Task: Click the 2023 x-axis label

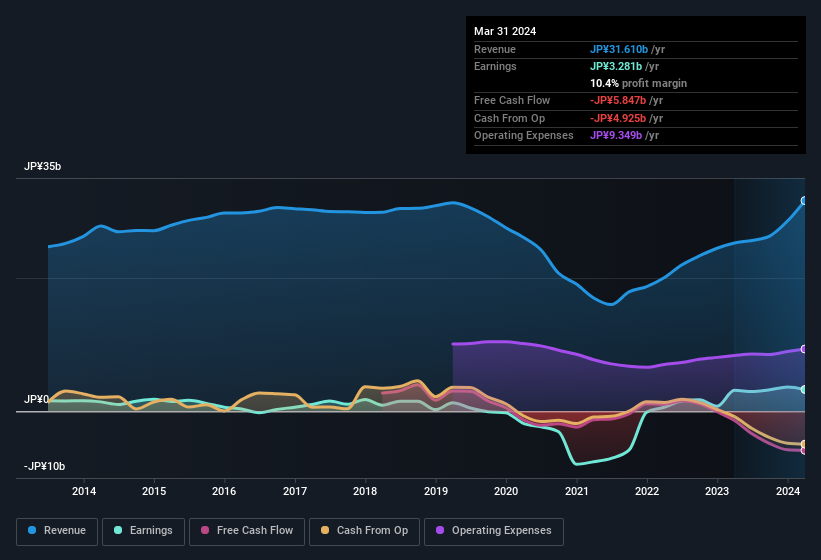Action: [x=717, y=491]
